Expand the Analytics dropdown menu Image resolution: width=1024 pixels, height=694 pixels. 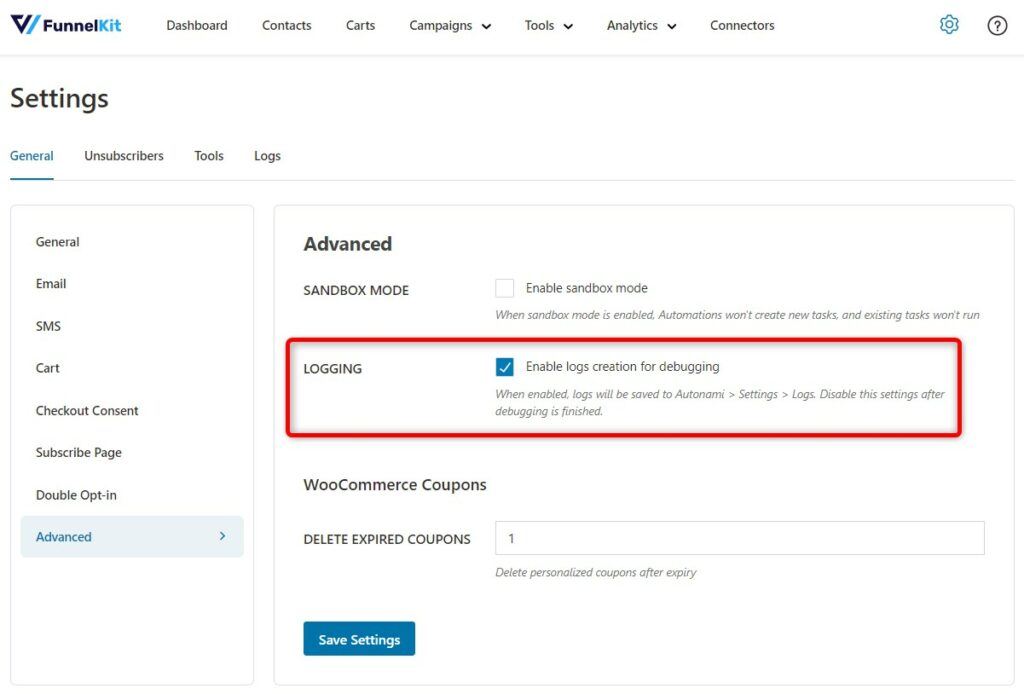(641, 25)
